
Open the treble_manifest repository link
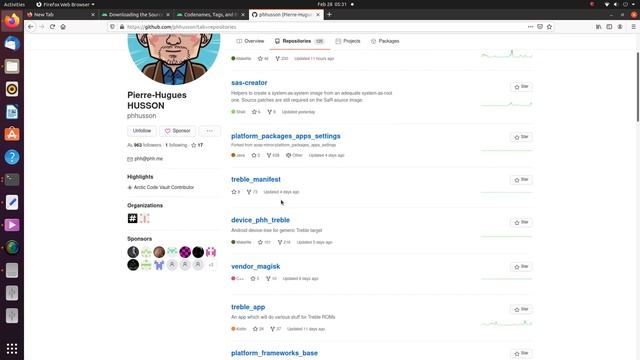[x=256, y=179]
